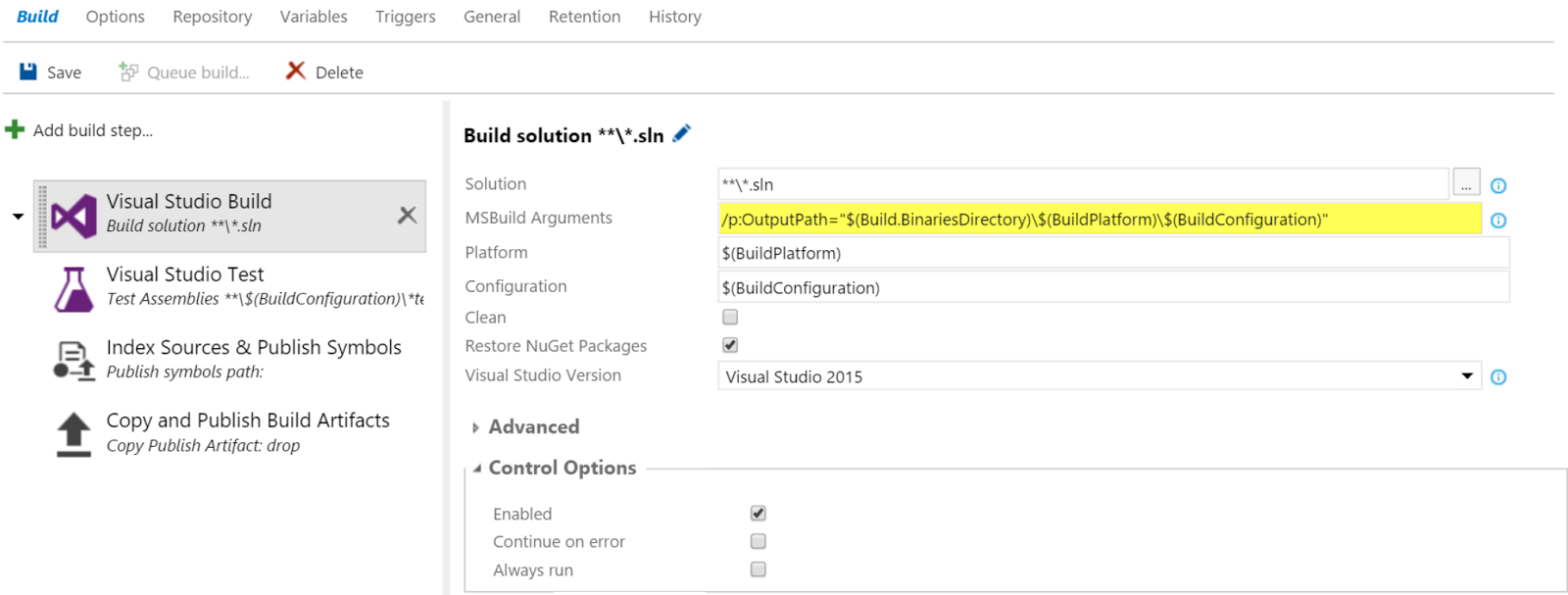Browse for solution with the ellipsis button
This screenshot has width=1568, height=595.
pyautogui.click(x=1466, y=183)
